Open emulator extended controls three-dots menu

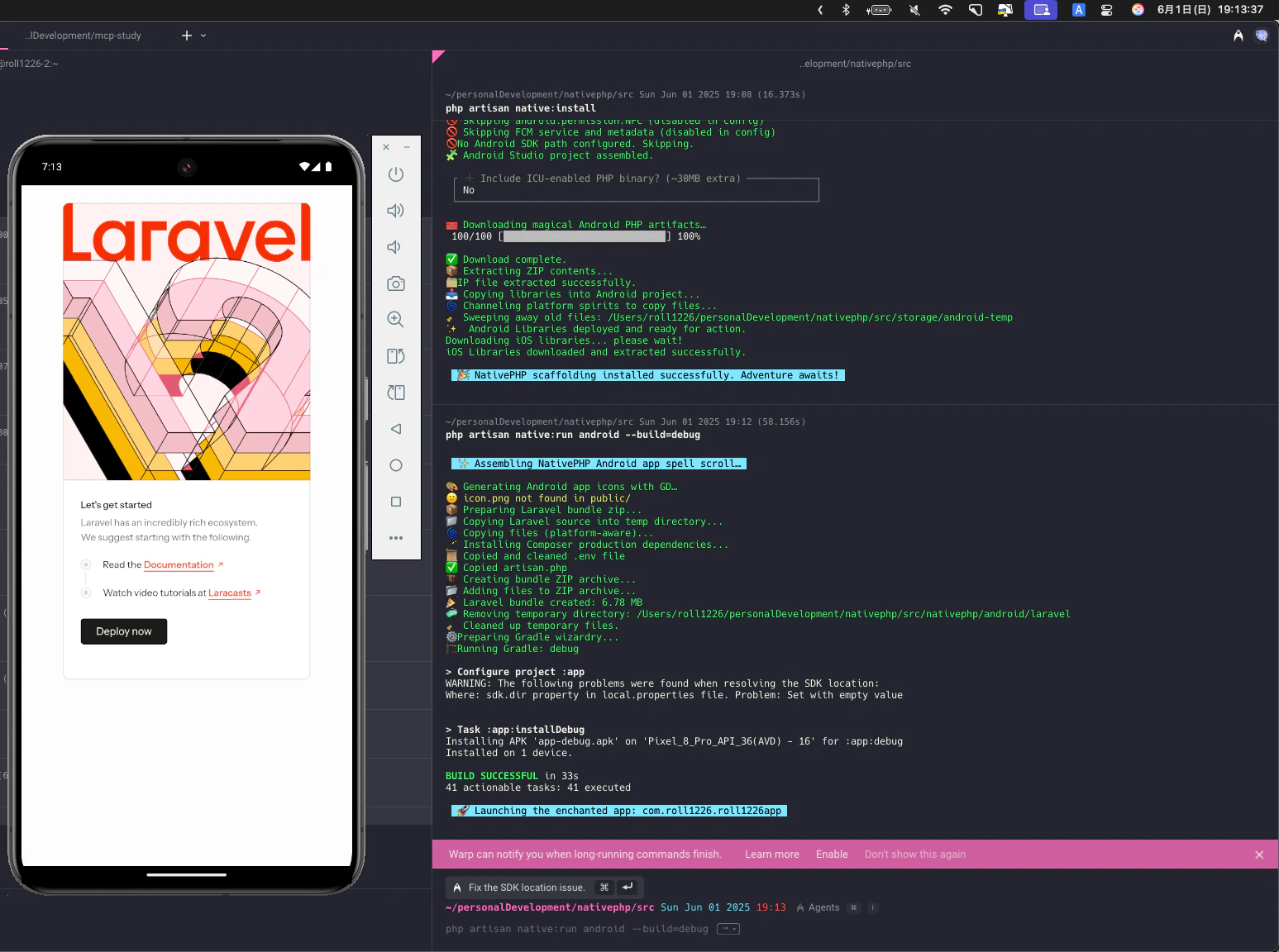(396, 538)
